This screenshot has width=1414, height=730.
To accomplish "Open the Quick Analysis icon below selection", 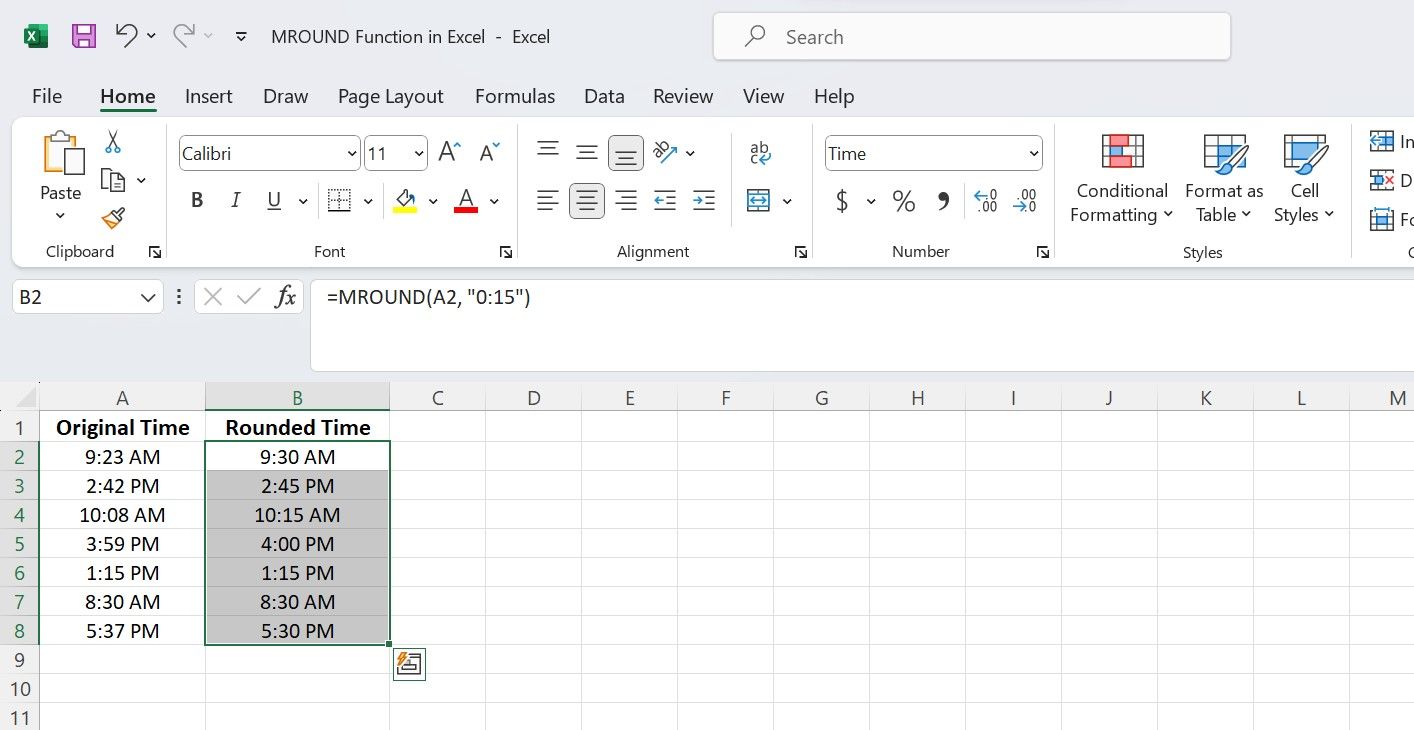I will click(409, 664).
